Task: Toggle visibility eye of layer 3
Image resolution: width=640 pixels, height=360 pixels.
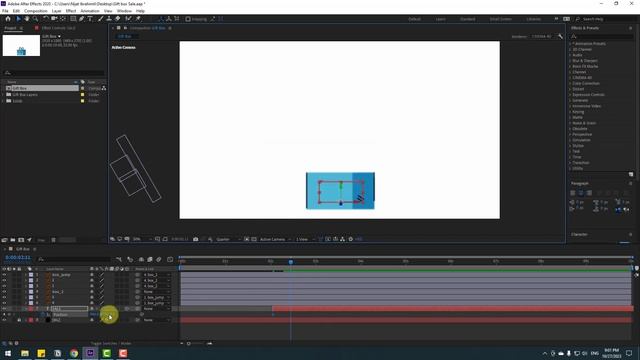Action: pos(4,286)
